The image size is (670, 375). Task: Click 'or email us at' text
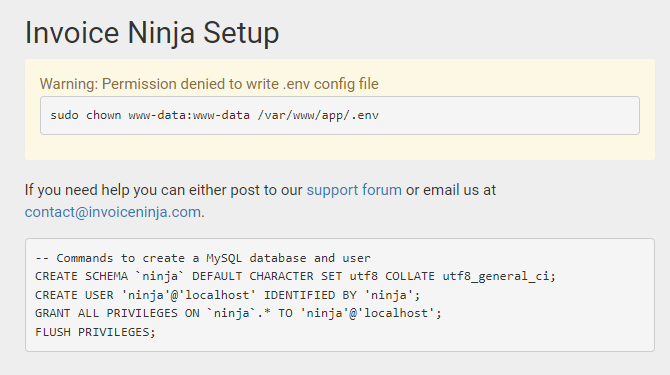pos(451,190)
